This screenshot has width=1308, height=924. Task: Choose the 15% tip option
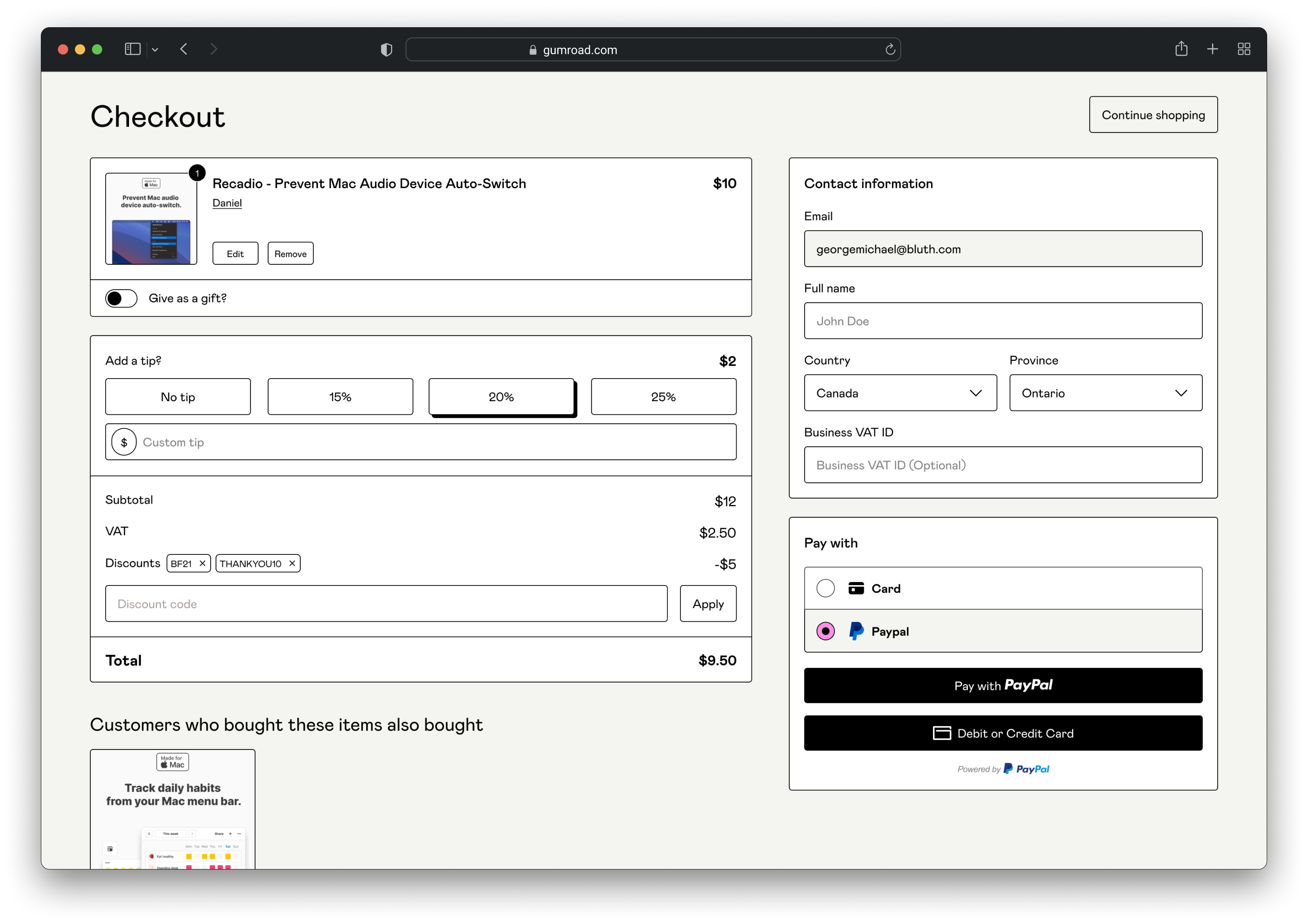pyautogui.click(x=340, y=397)
